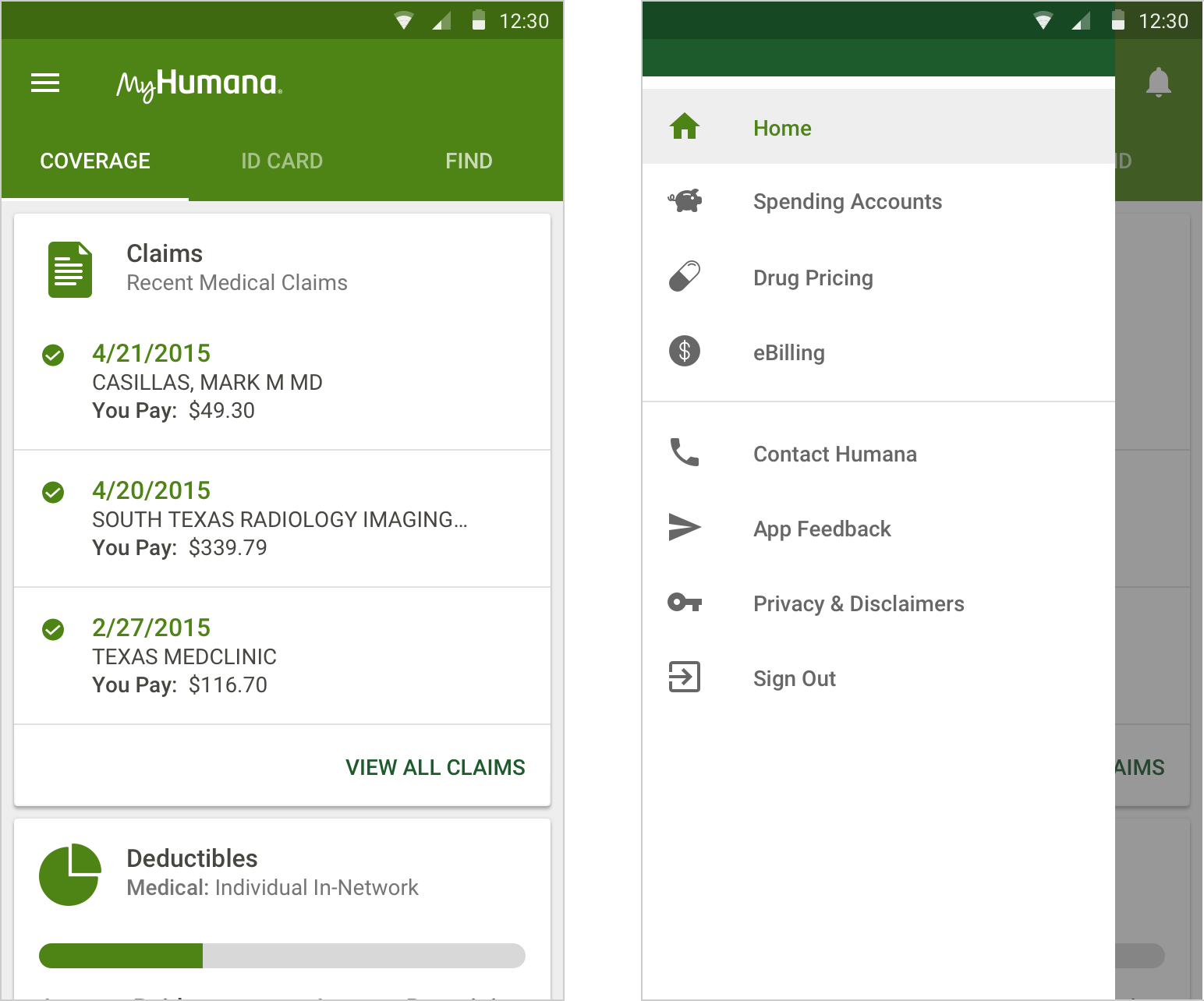Image resolution: width=1204 pixels, height=1001 pixels.
Task: Click VIEW ALL CLAIMS button
Action: [x=435, y=767]
